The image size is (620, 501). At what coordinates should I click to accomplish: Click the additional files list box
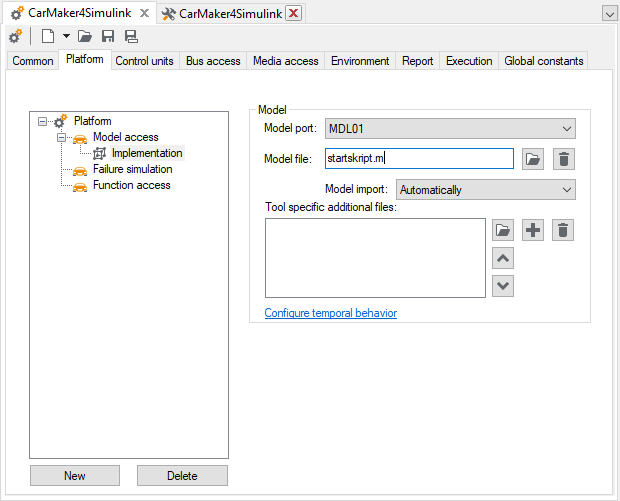click(375, 258)
